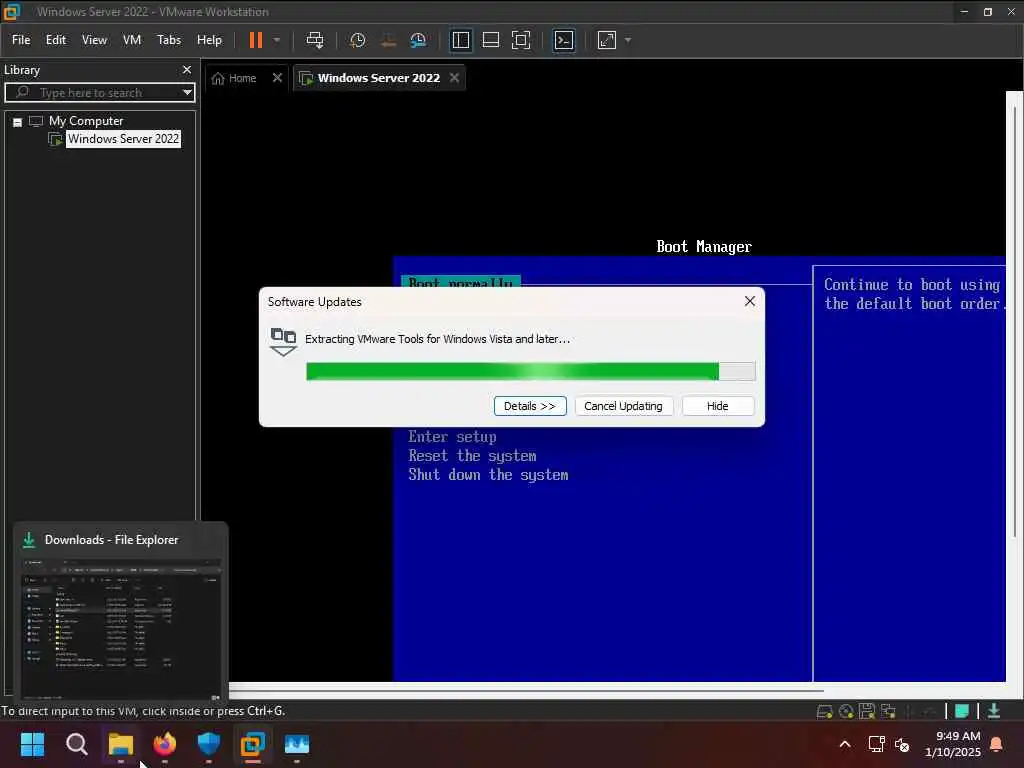The image size is (1024, 768).
Task: Close the Library panel
Action: click(187, 70)
